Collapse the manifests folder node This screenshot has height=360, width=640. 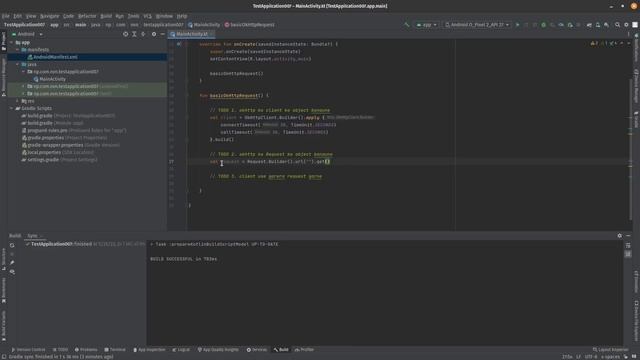point(18,50)
